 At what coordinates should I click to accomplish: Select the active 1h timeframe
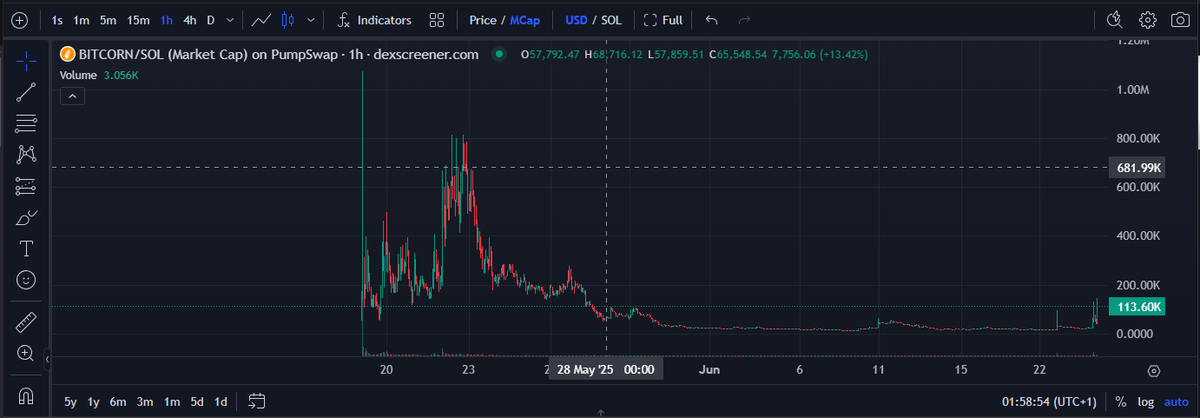tap(167, 19)
